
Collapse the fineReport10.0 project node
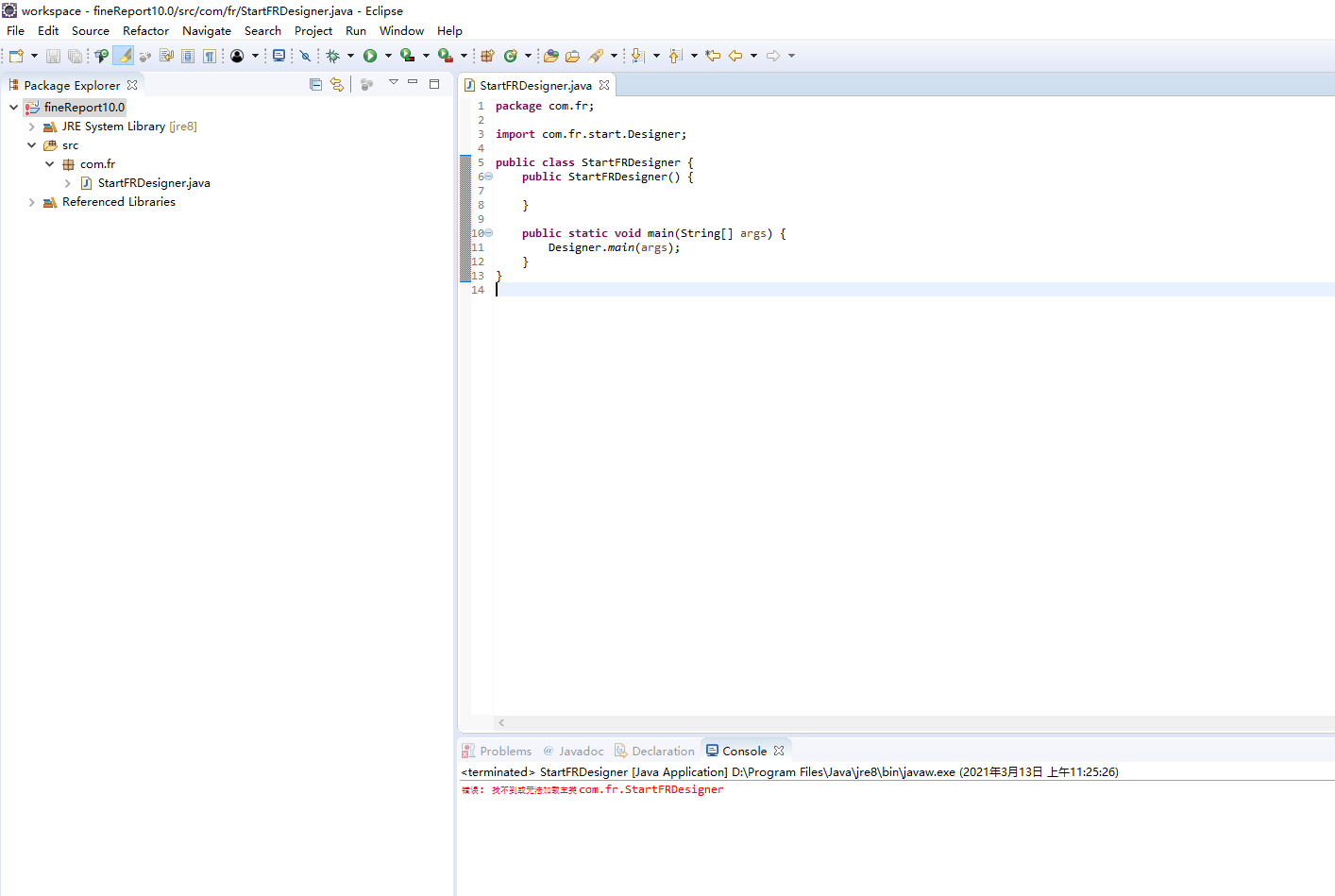click(13, 108)
